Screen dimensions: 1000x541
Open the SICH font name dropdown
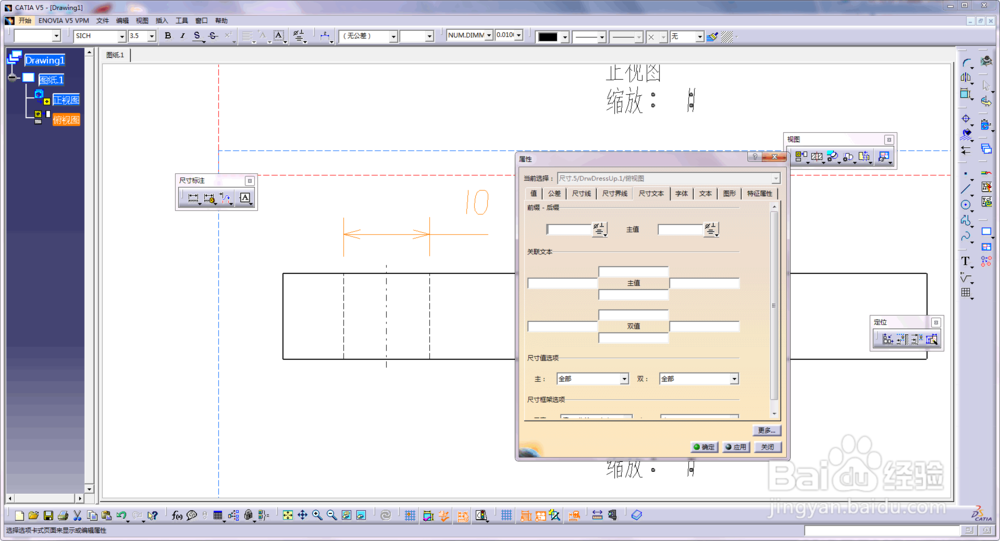click(121, 36)
